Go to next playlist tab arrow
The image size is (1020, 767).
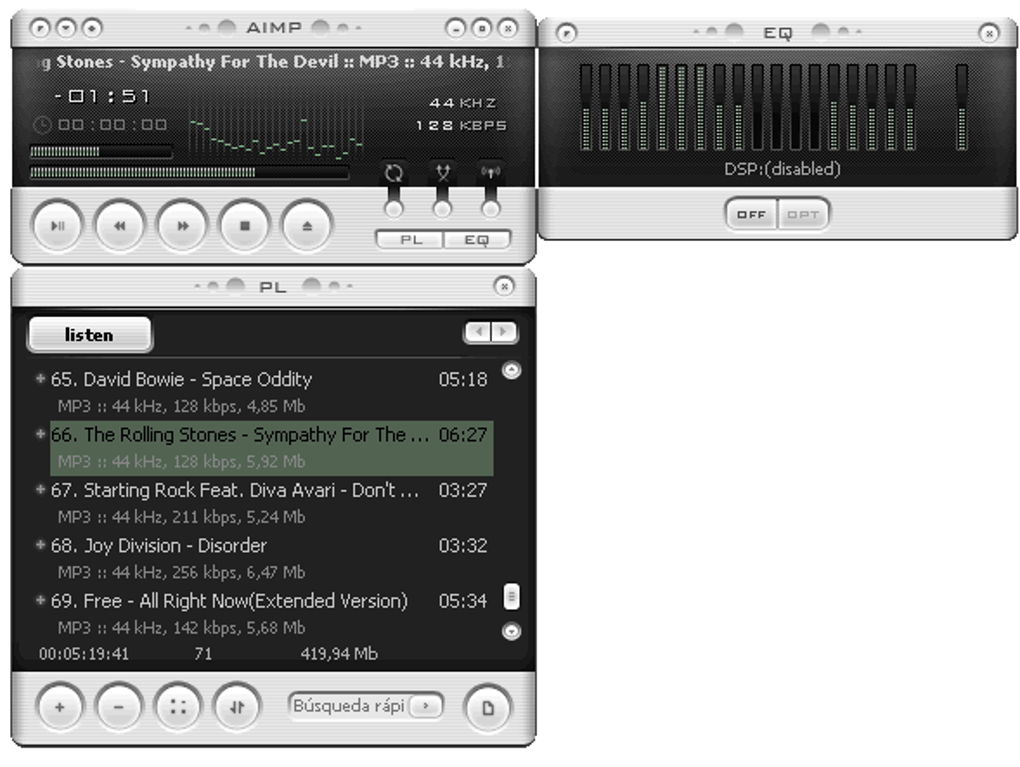click(503, 332)
